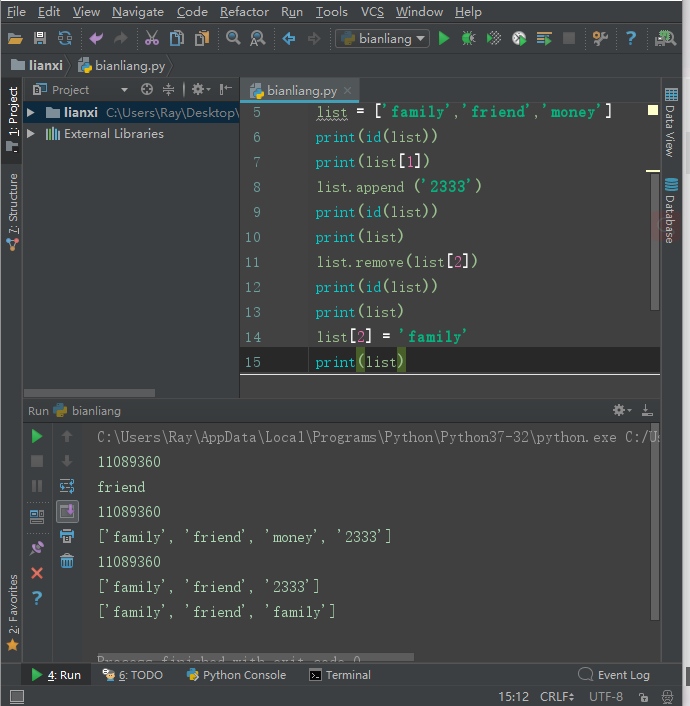This screenshot has height=706, width=690.
Task: Hide the Project panel
Action: coord(225,90)
